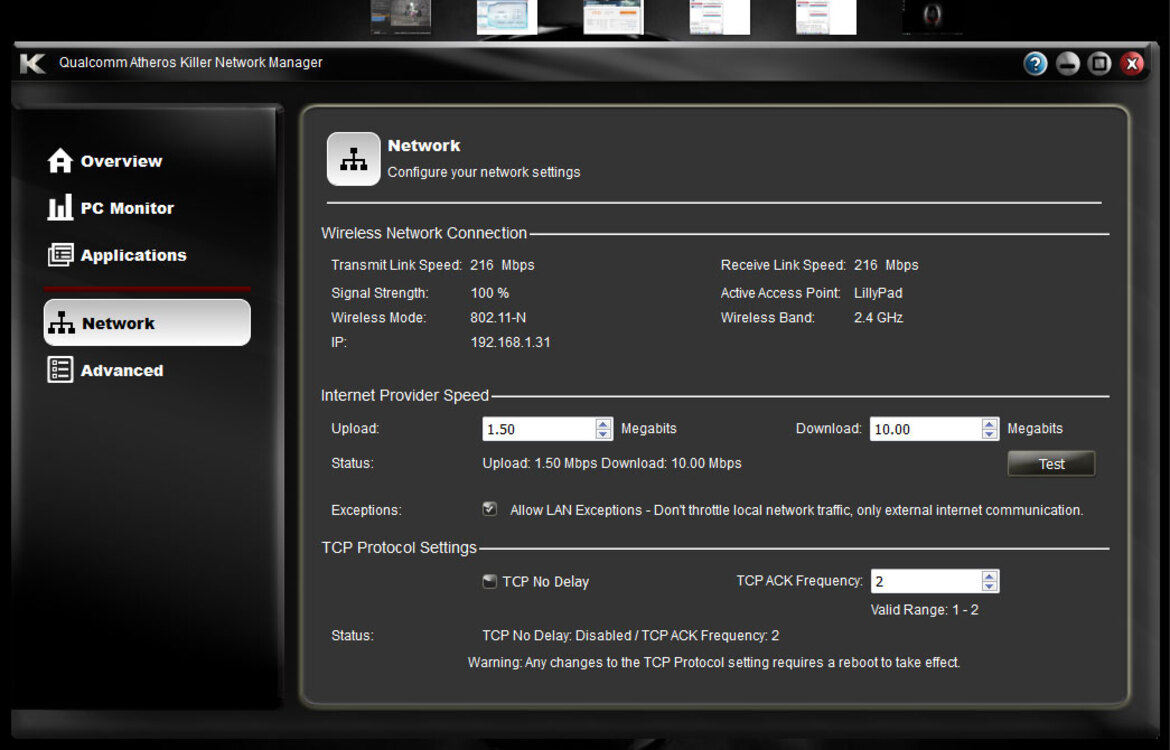Click the Wireless Band value 2.4 GHz

tap(878, 318)
